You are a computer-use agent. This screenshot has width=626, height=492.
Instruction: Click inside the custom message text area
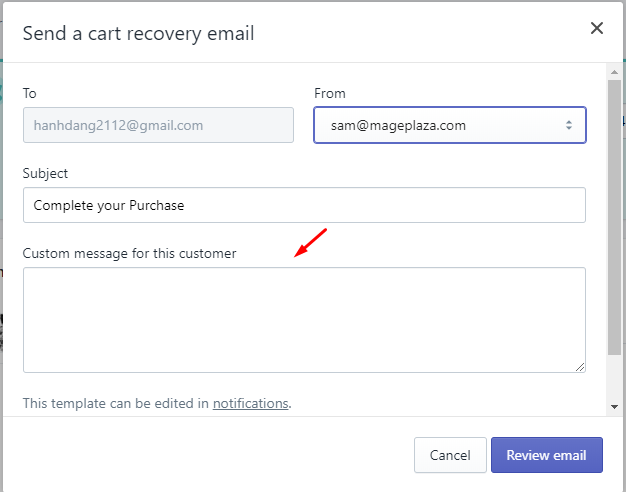[x=304, y=320]
